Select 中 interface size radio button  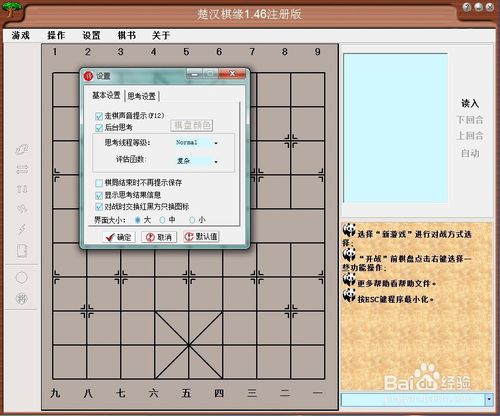pyautogui.click(x=162, y=220)
